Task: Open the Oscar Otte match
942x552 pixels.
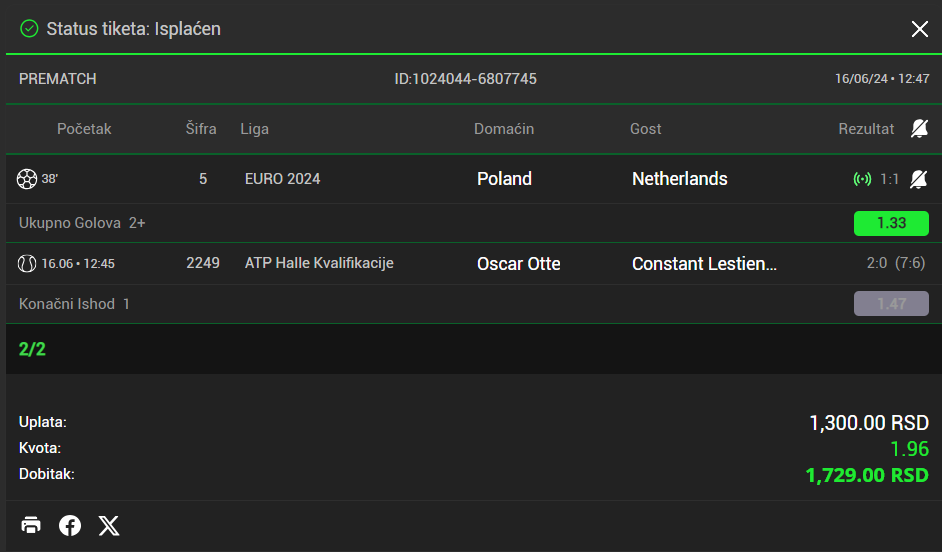Action: pyautogui.click(x=518, y=264)
